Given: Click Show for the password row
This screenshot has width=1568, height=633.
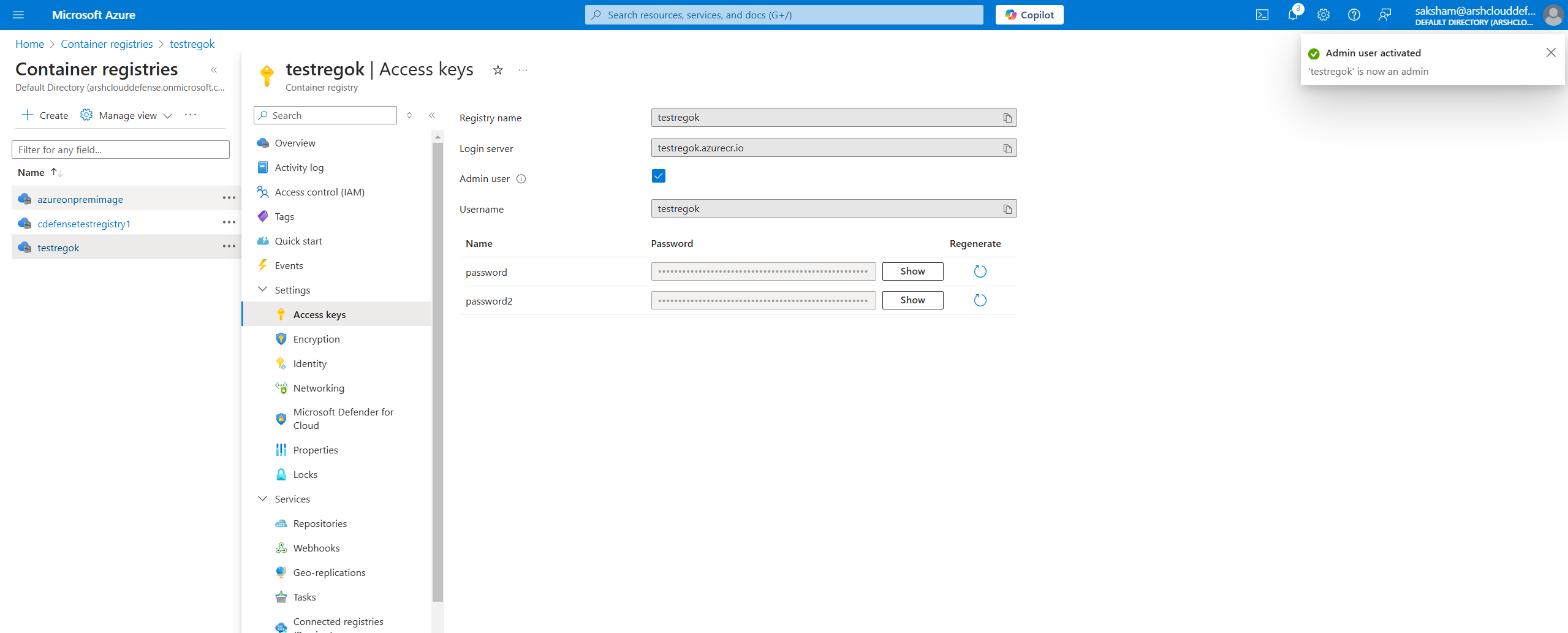Looking at the screenshot, I should click(912, 271).
